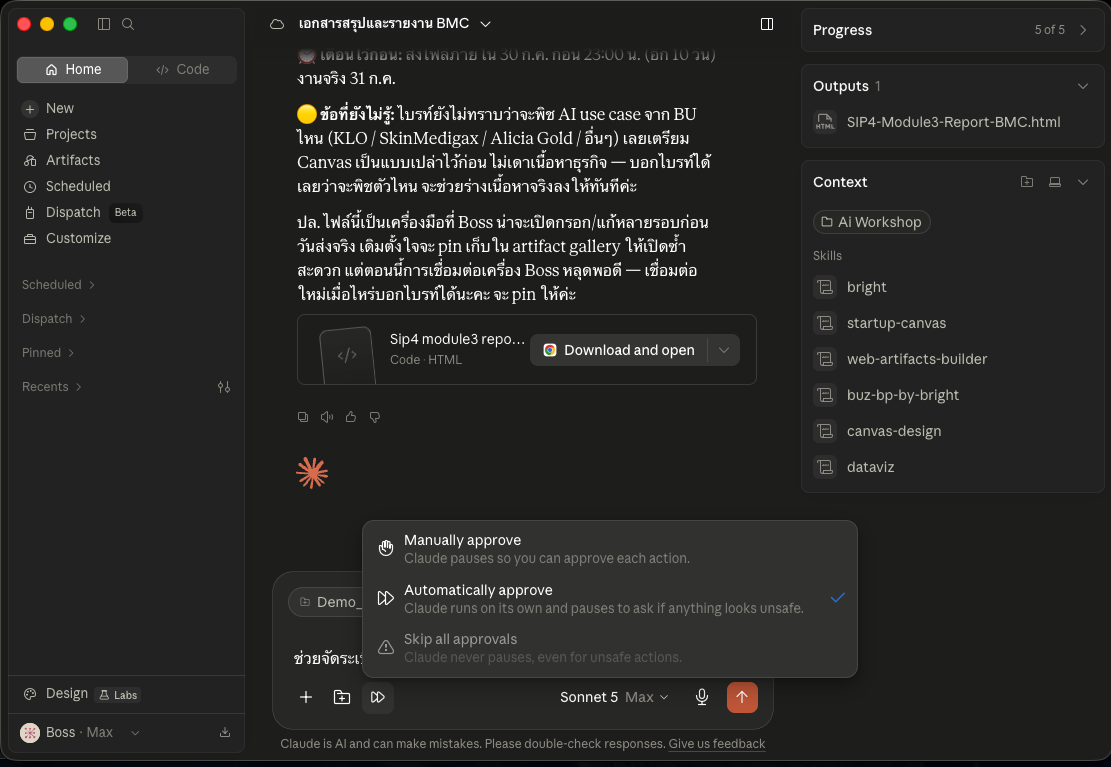
Task: Select Skip all approvals option
Action: point(609,648)
